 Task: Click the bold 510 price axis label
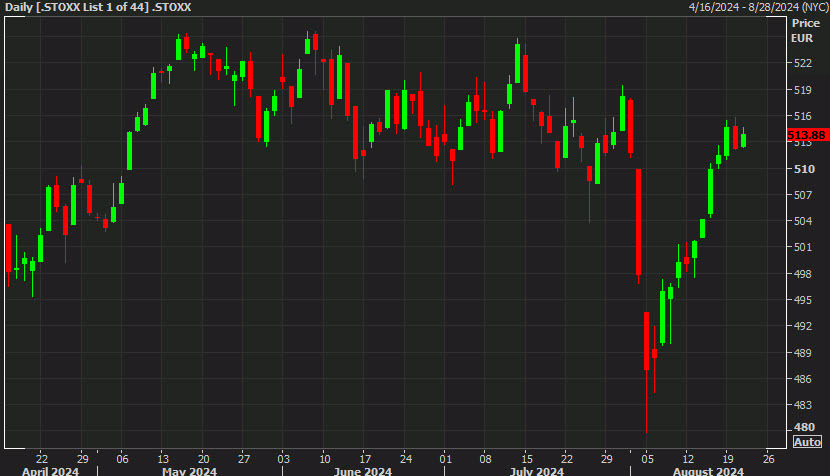tap(804, 169)
